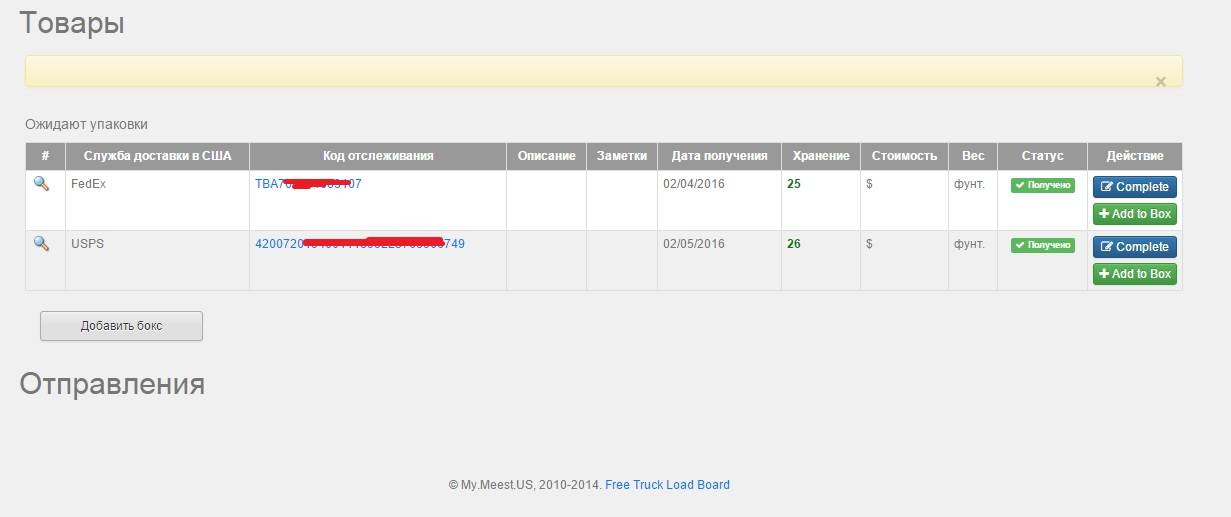Click the Хранение column header

coord(820,156)
